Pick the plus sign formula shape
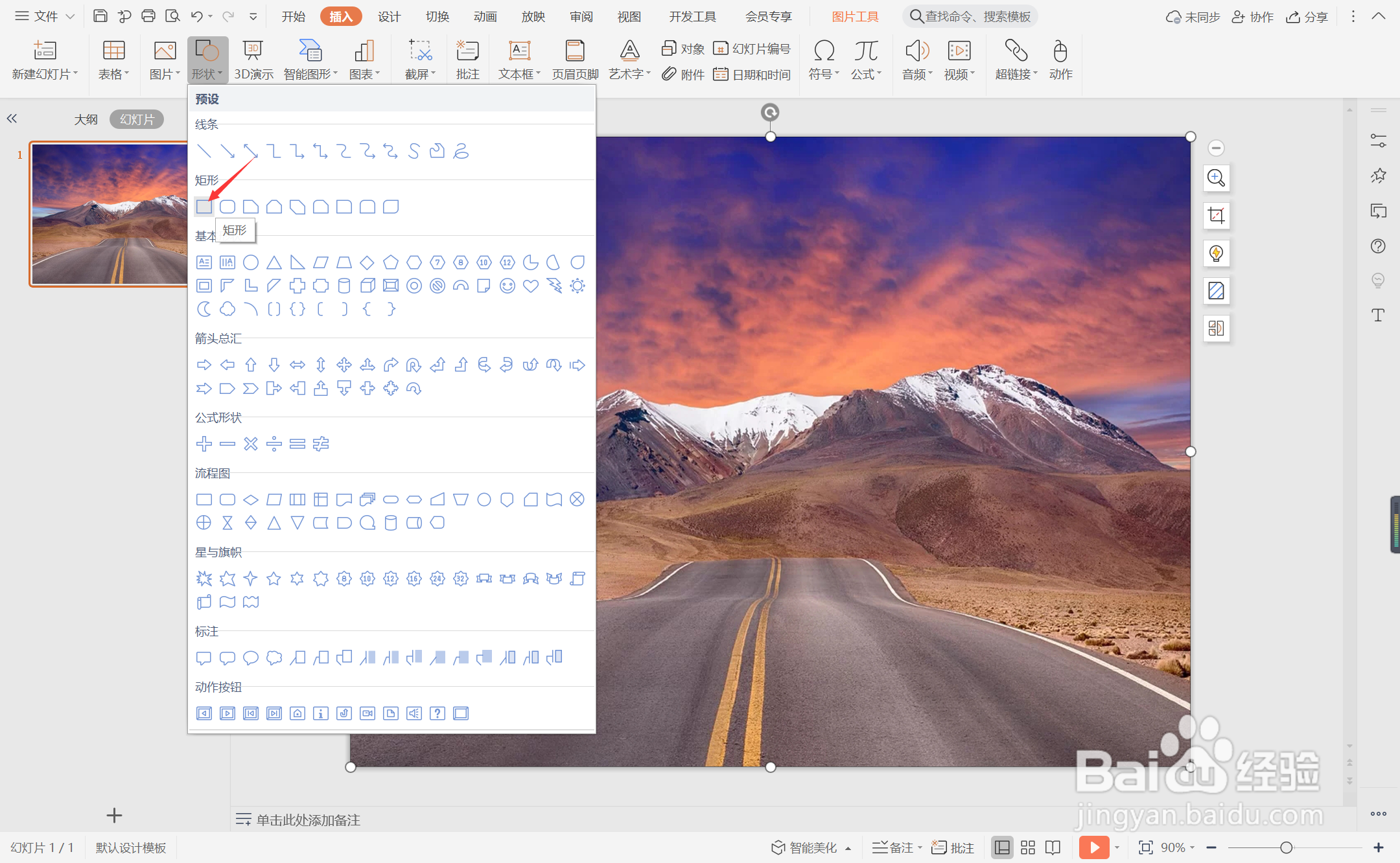Screen dimensions: 1400x863 tap(204, 444)
